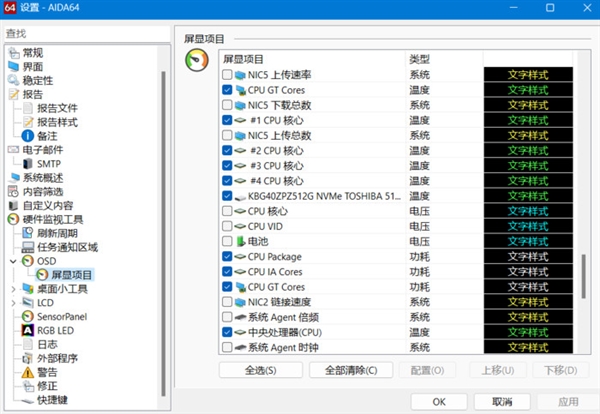Image resolution: width=600 pixels, height=414 pixels.
Task: Select the 报告 notepad icon
Action: tap(14, 94)
